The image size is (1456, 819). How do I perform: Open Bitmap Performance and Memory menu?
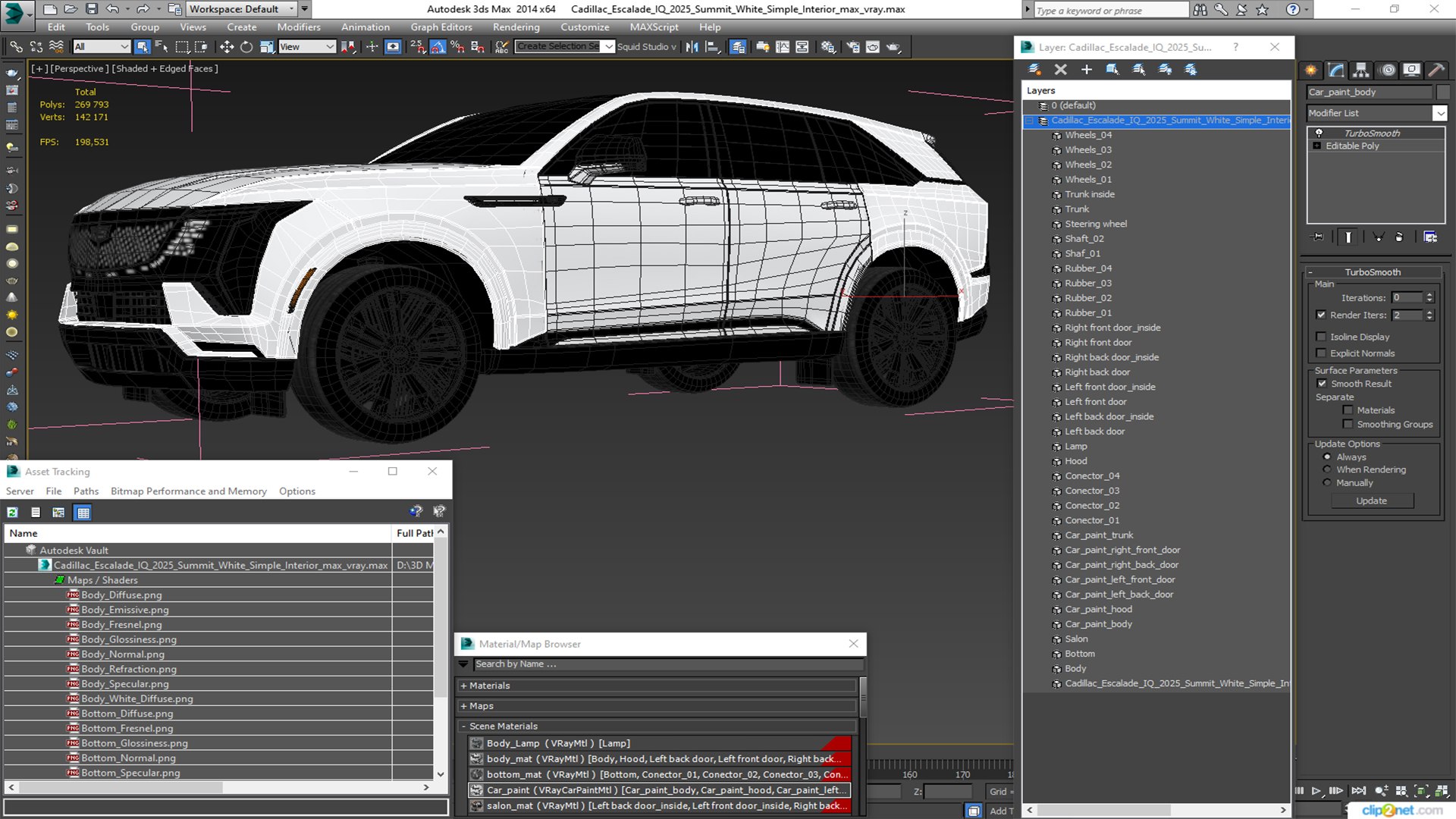(189, 491)
